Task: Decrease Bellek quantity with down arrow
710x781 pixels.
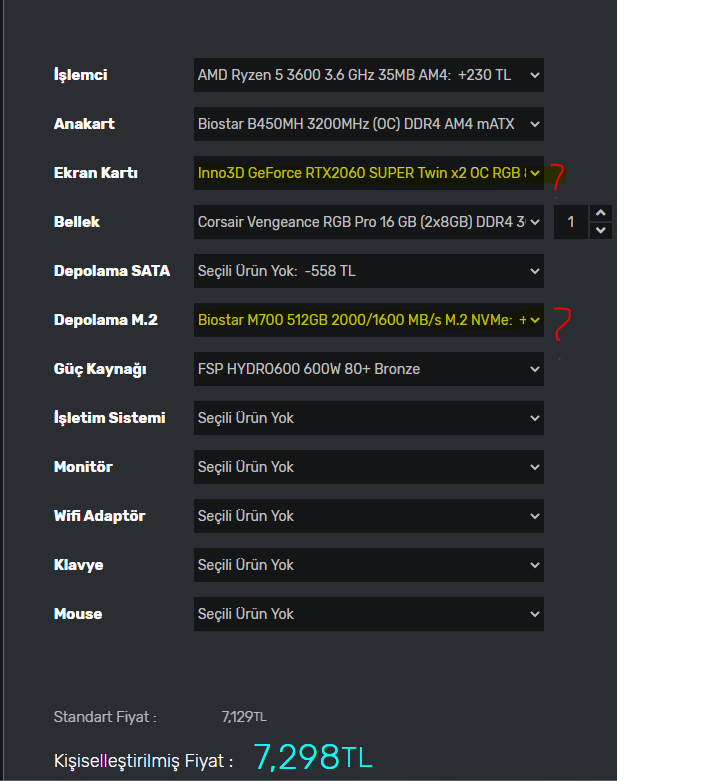Action: (x=601, y=230)
